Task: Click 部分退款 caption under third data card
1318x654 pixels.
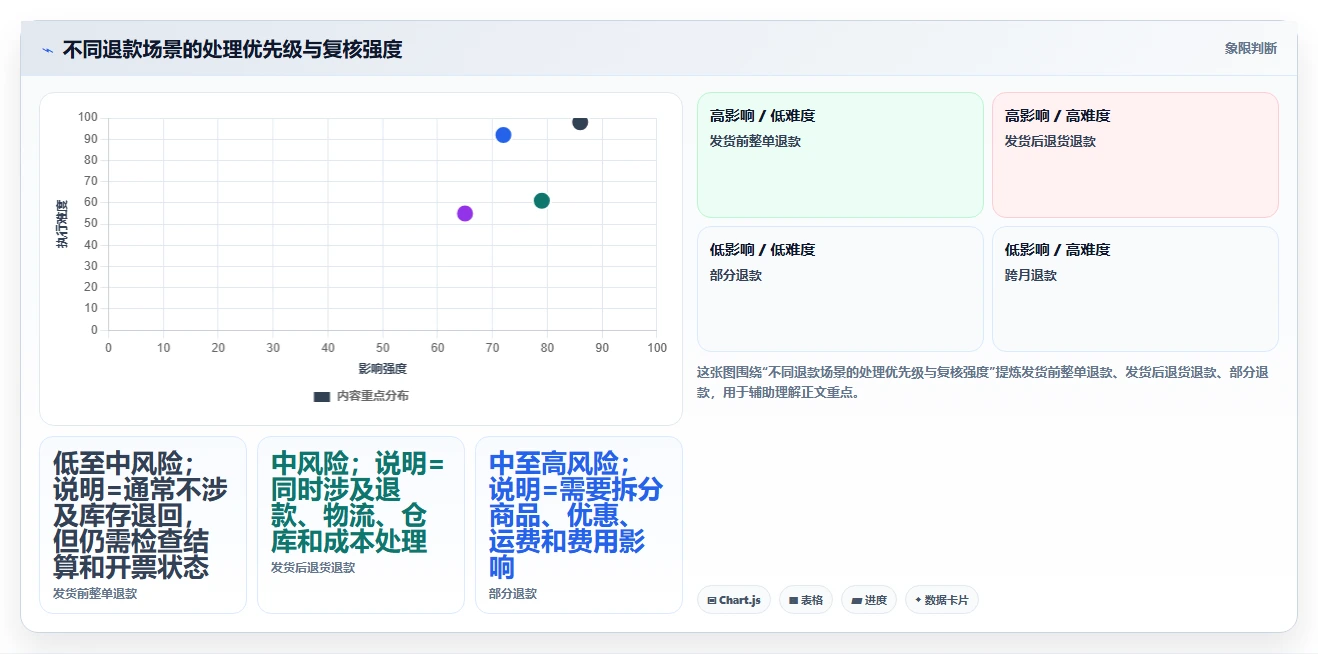Action: (513, 594)
